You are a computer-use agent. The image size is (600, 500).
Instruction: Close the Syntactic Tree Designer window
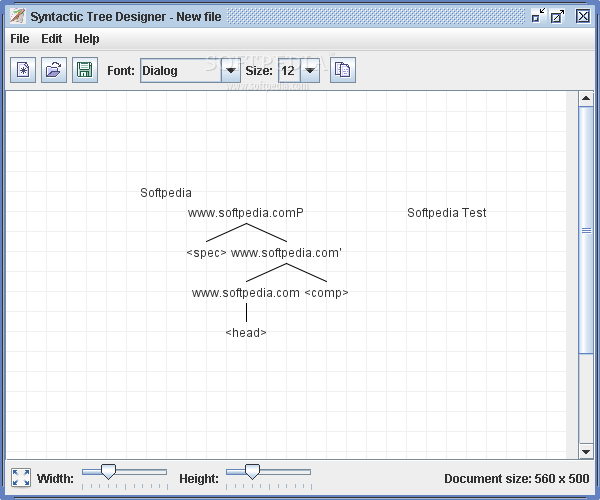tap(583, 16)
